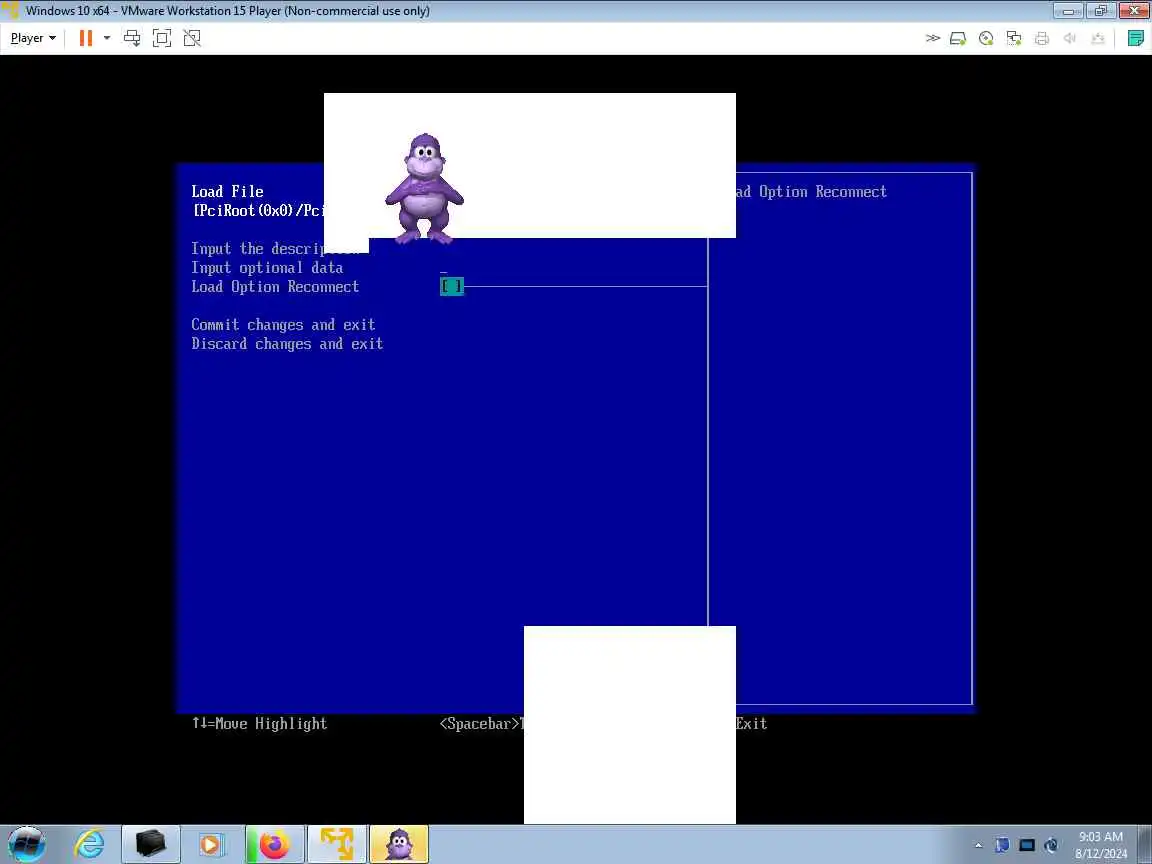Click the PciRoot device path text

[258, 211]
